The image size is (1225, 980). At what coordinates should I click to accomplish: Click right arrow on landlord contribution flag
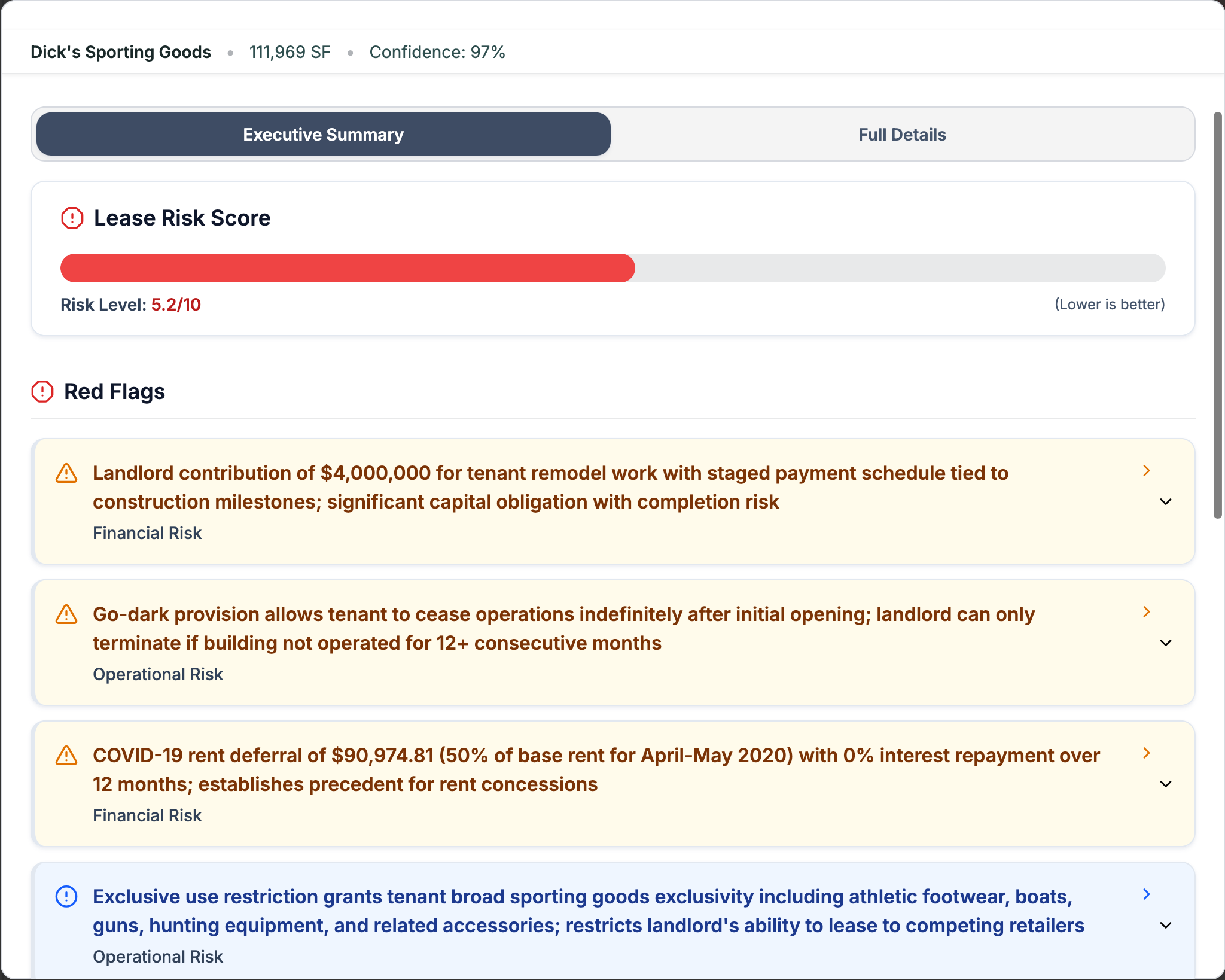pos(1147,471)
